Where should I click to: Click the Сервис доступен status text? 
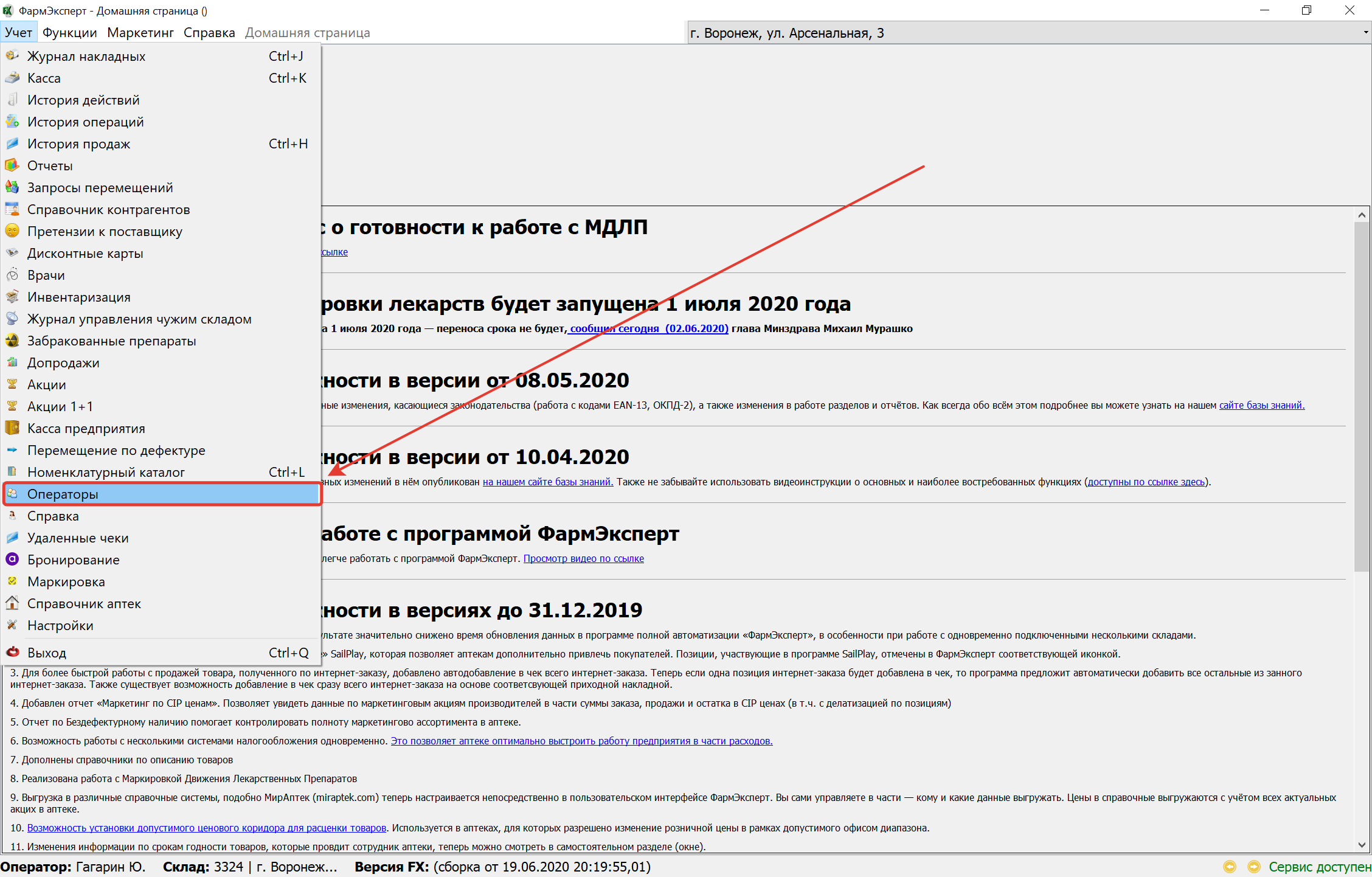[1320, 867]
